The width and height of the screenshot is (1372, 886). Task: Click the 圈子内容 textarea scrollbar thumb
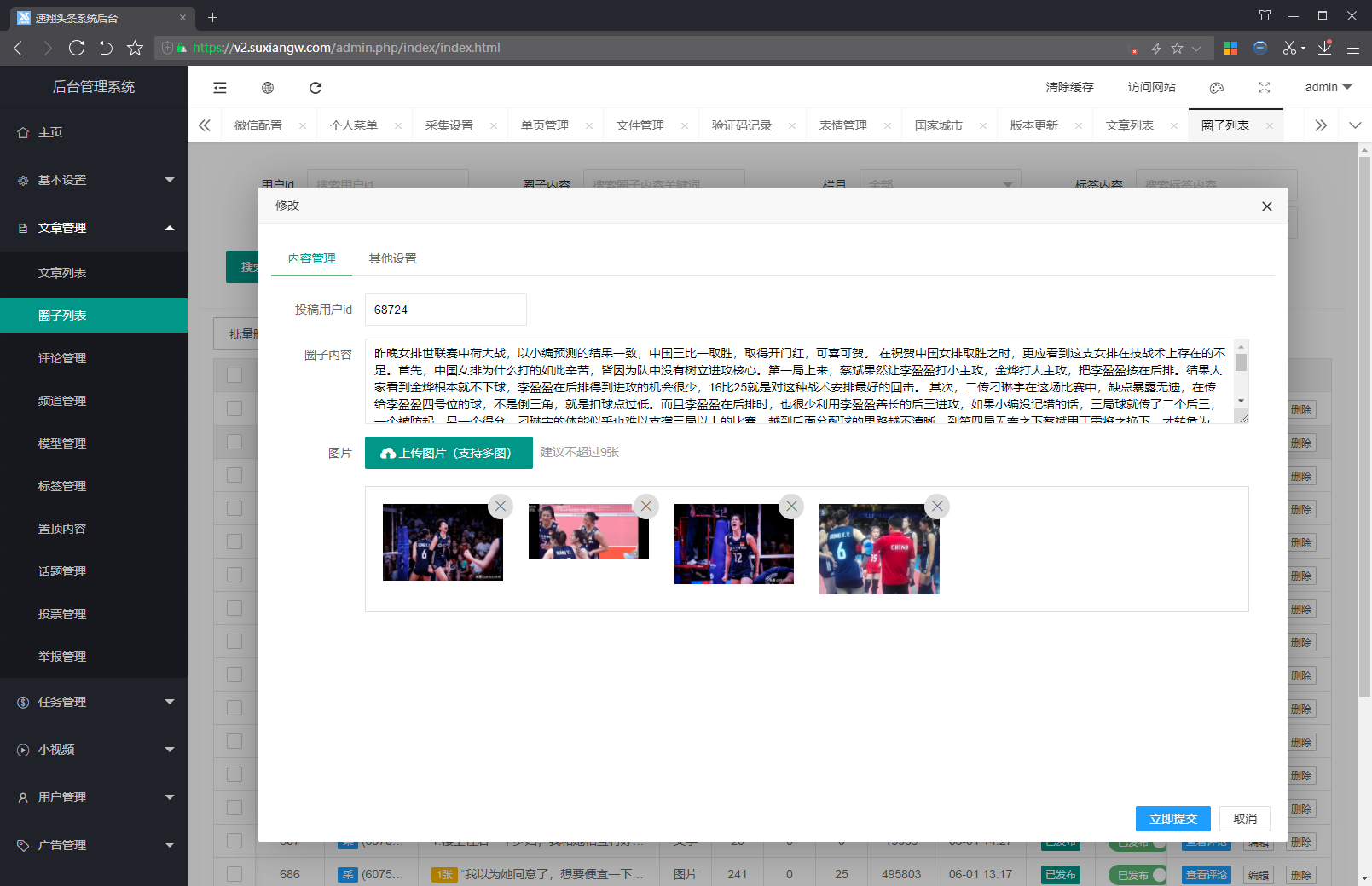1242,362
